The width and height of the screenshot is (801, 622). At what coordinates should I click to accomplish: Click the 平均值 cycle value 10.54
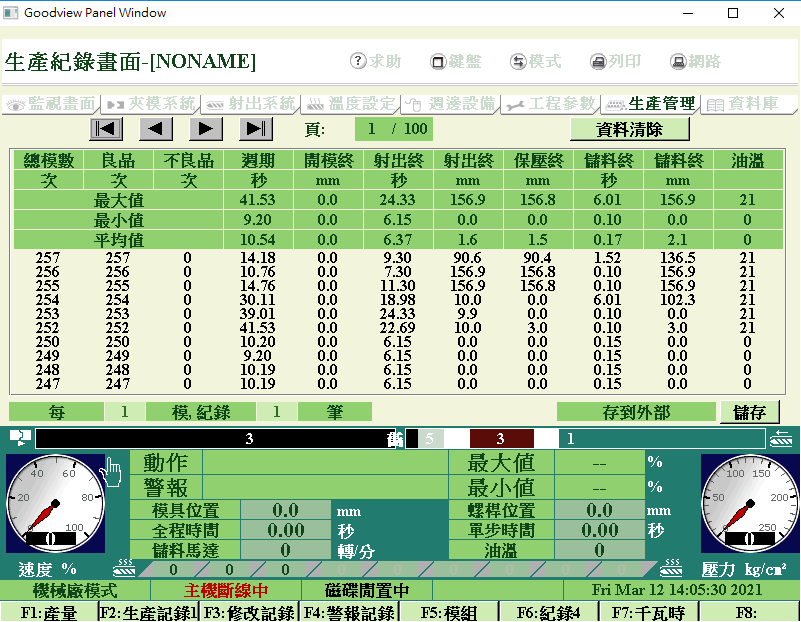pos(257,240)
